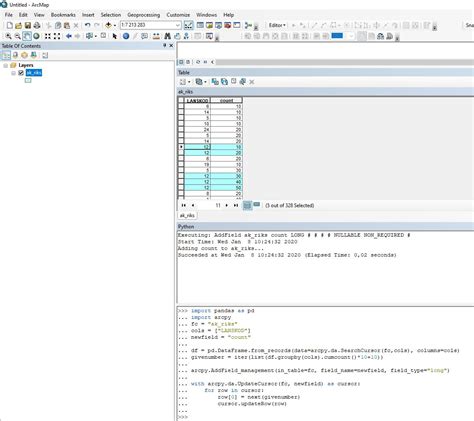Select the Measure ruler tool

pos(156,36)
